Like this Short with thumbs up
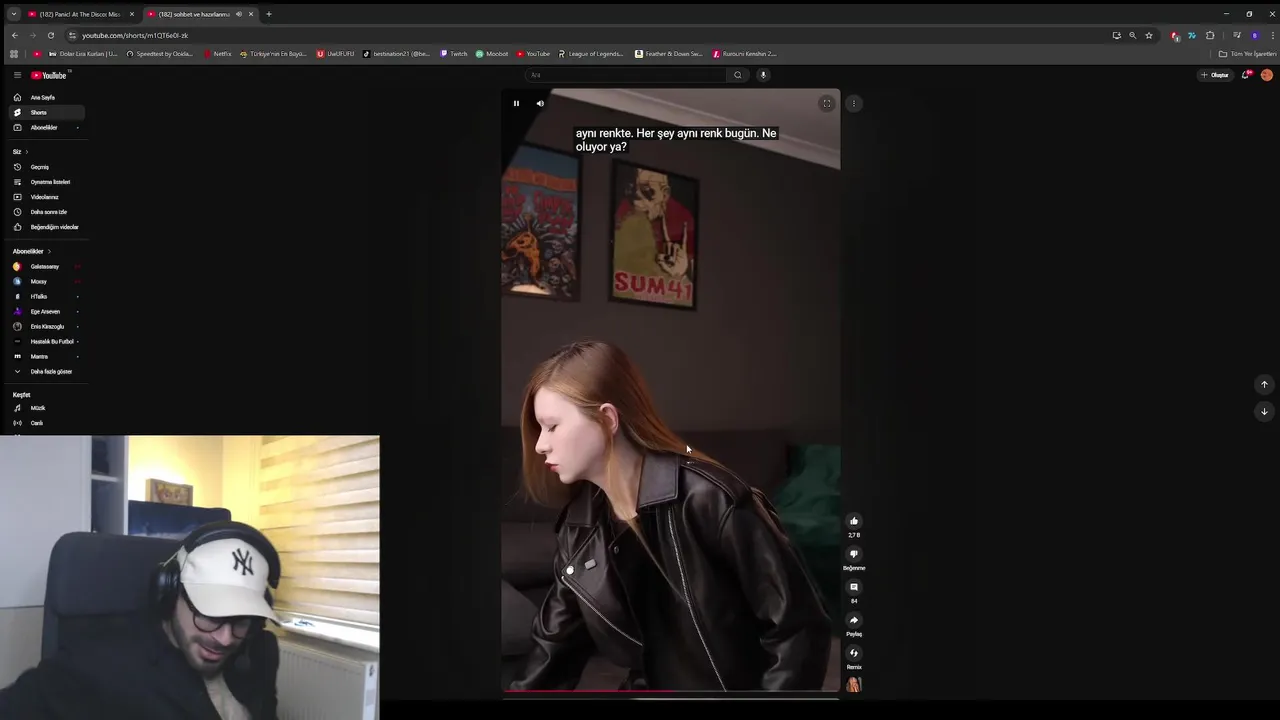Viewport: 1280px width, 720px height. (854, 521)
